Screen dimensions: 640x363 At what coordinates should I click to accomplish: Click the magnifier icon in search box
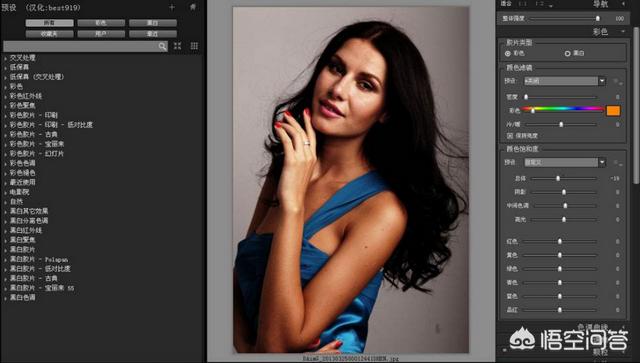point(162,46)
